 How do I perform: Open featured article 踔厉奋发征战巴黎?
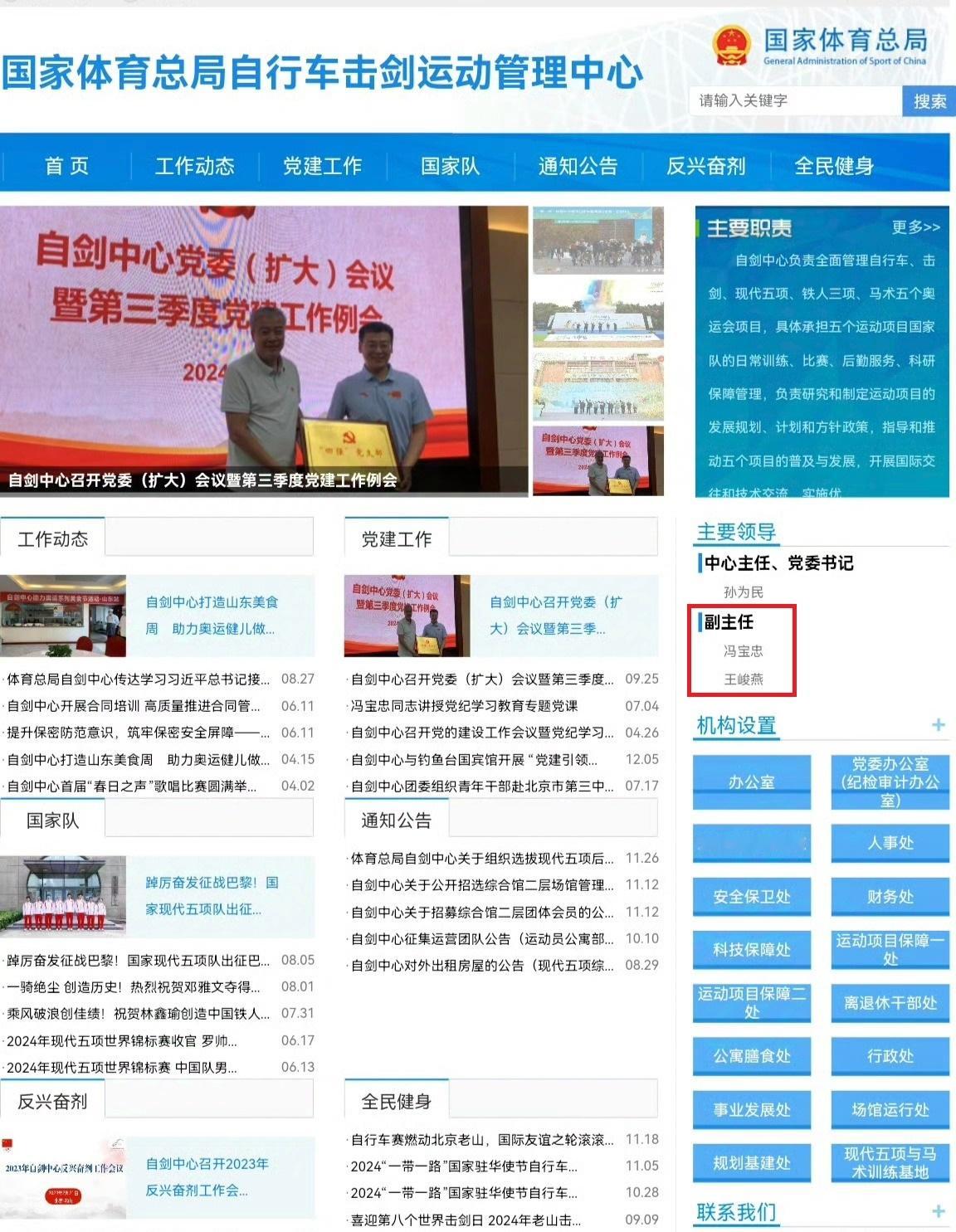[x=212, y=896]
